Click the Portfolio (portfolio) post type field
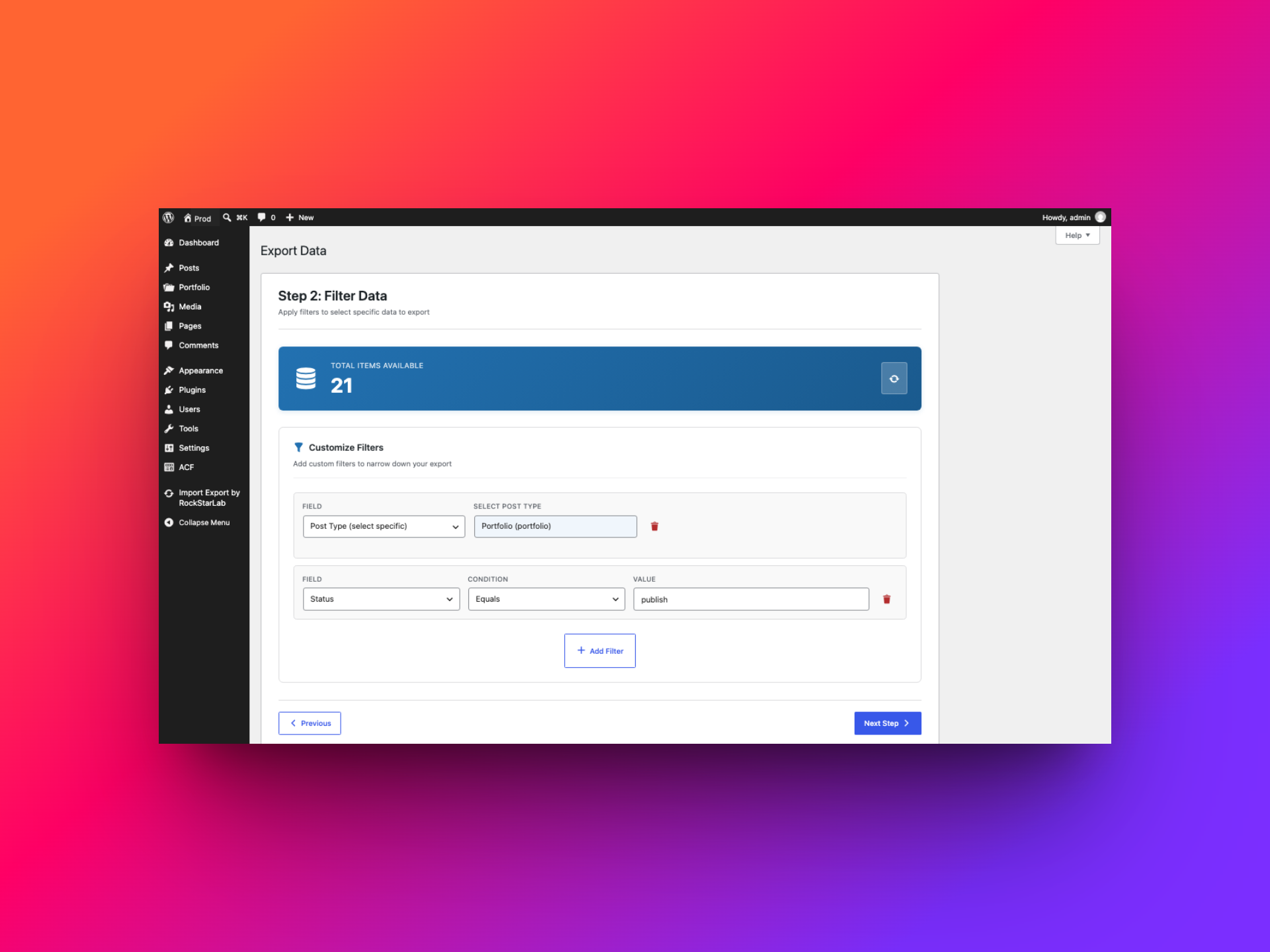The height and width of the screenshot is (952, 1270). (555, 526)
